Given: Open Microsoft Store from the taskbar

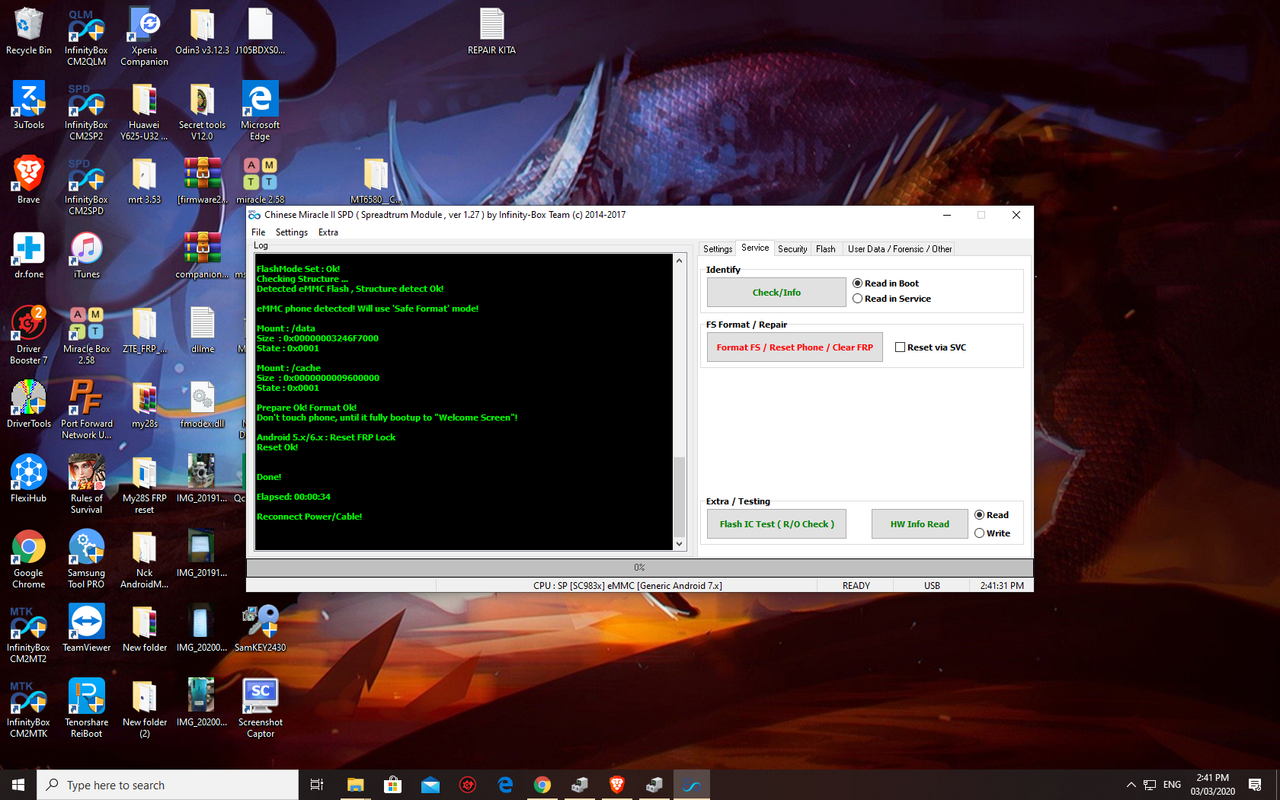Looking at the screenshot, I should click(392, 785).
